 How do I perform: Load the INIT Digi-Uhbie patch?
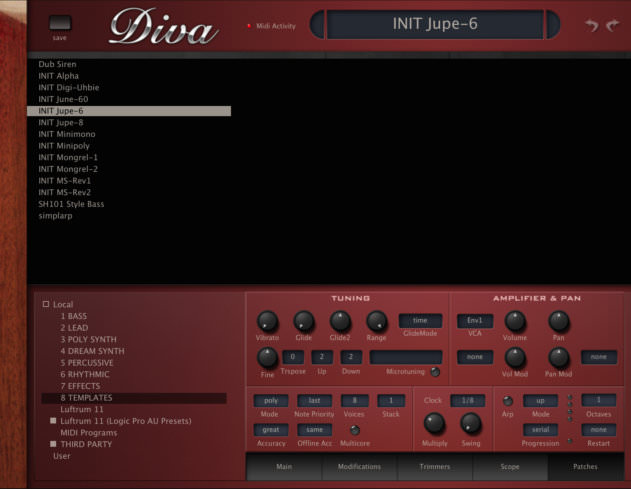pyautogui.click(x=68, y=87)
